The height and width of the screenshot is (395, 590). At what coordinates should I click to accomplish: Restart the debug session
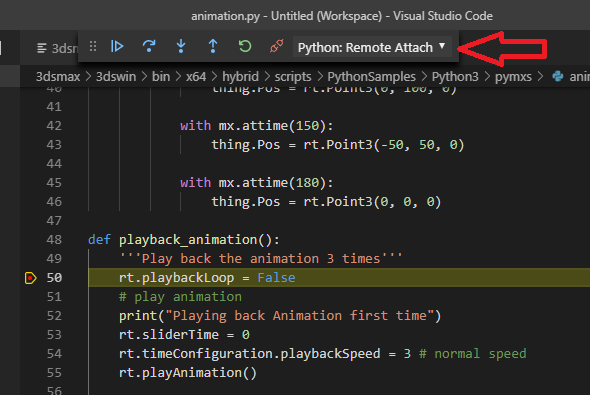[x=245, y=47]
